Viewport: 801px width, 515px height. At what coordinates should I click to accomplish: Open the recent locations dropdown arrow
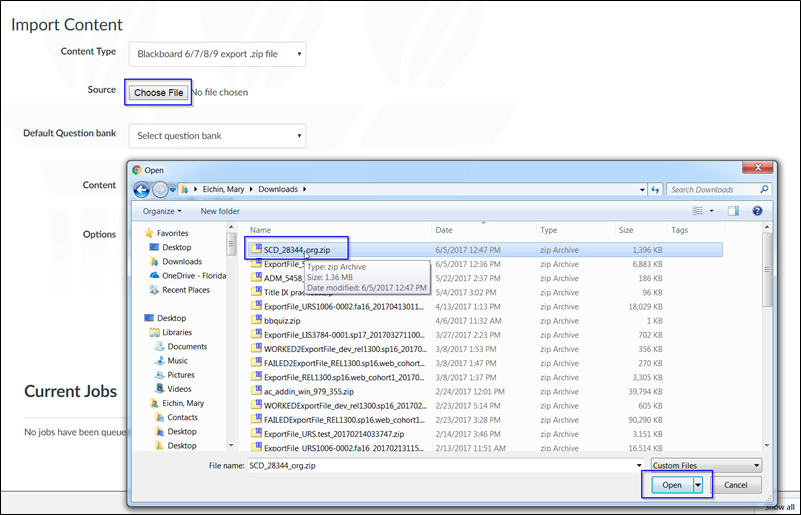(173, 190)
